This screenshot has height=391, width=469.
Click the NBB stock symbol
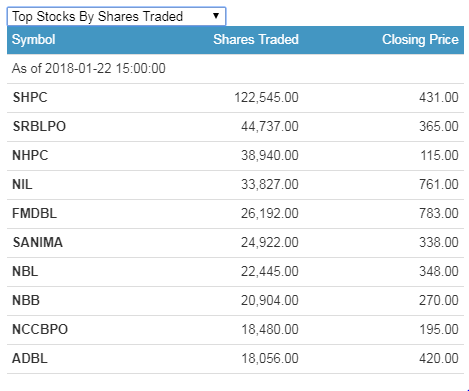26,300
